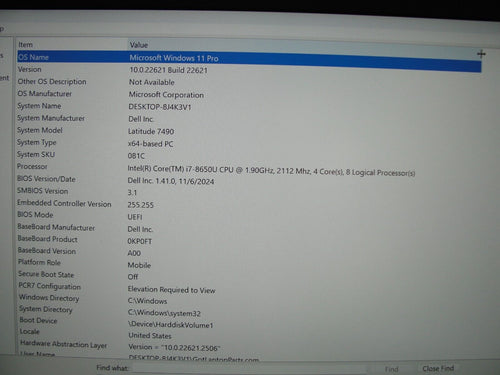This screenshot has width=500, height=375.
Task: Click the Find button
Action: [391, 369]
